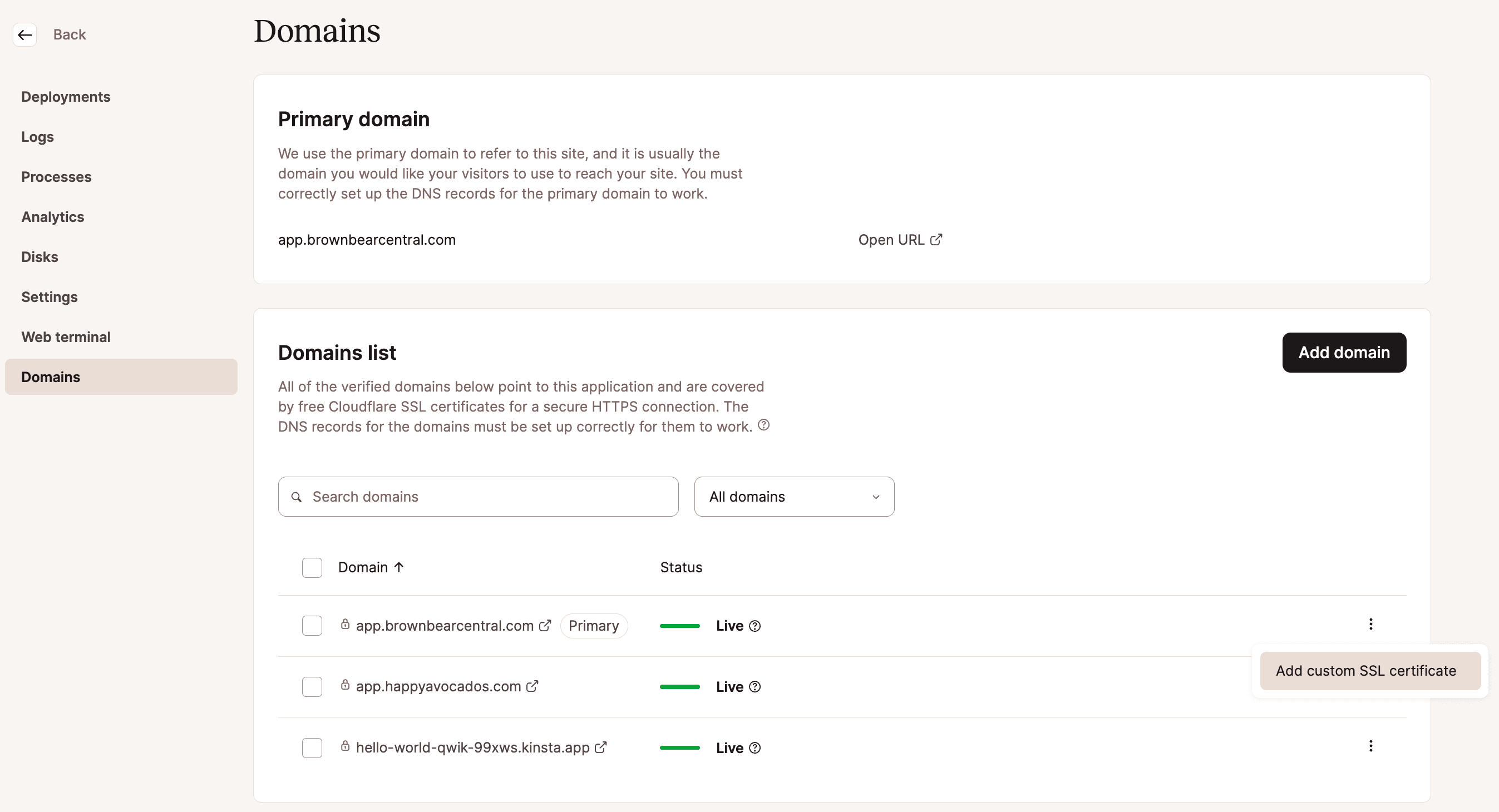Click the back arrow navigation icon
1499x812 pixels.
coord(24,35)
